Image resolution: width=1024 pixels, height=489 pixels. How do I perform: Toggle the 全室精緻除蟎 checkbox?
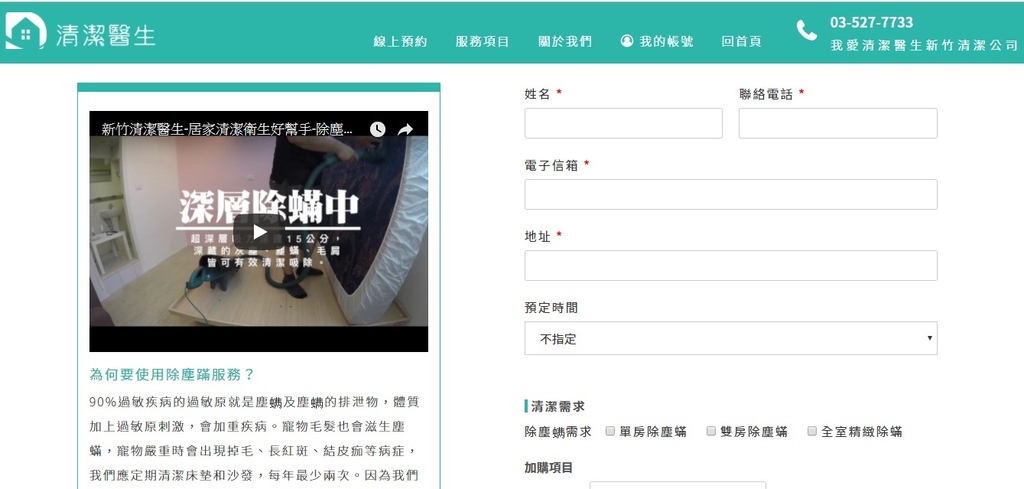coord(811,431)
